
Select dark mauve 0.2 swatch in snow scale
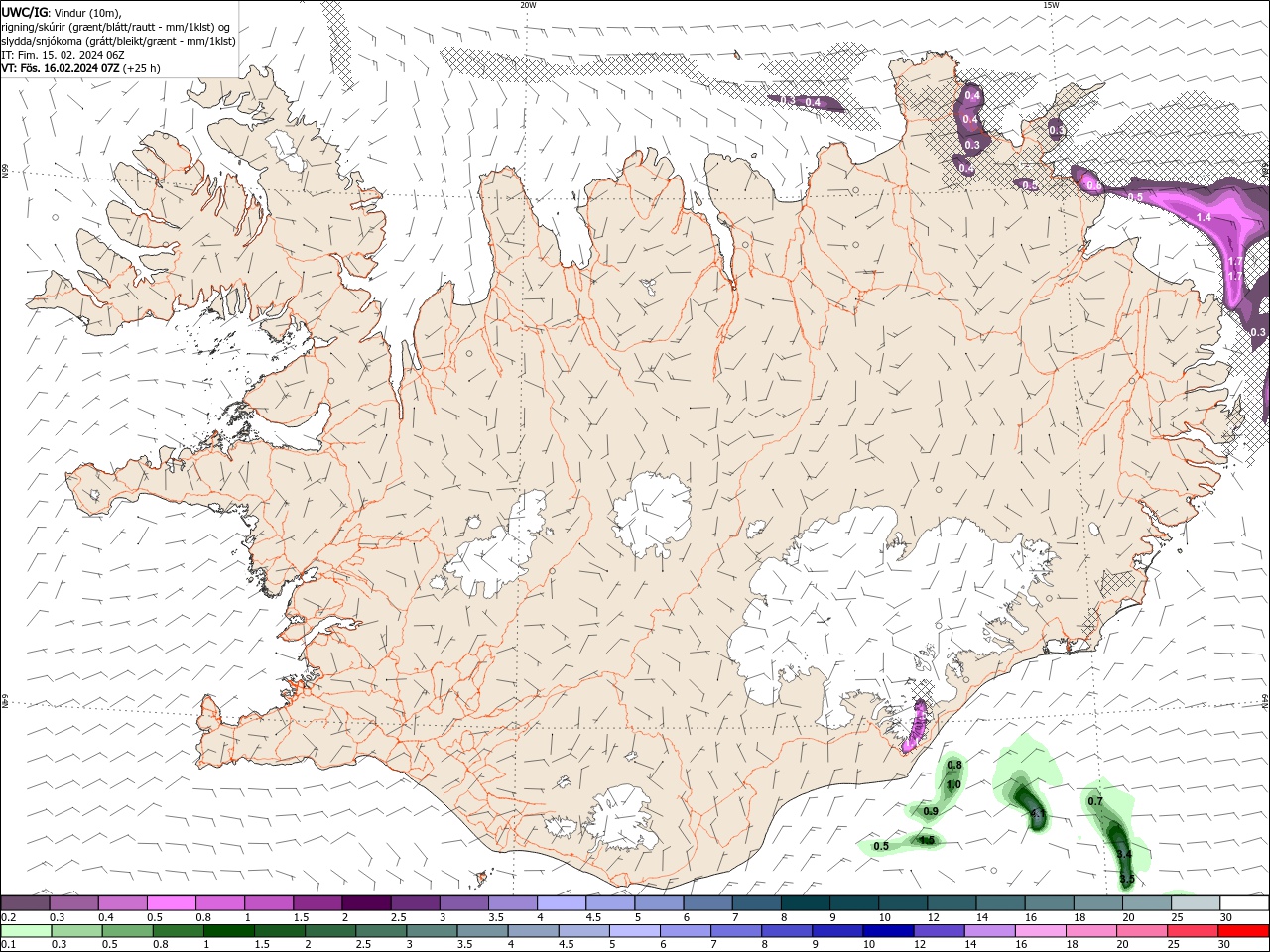pos(25,903)
